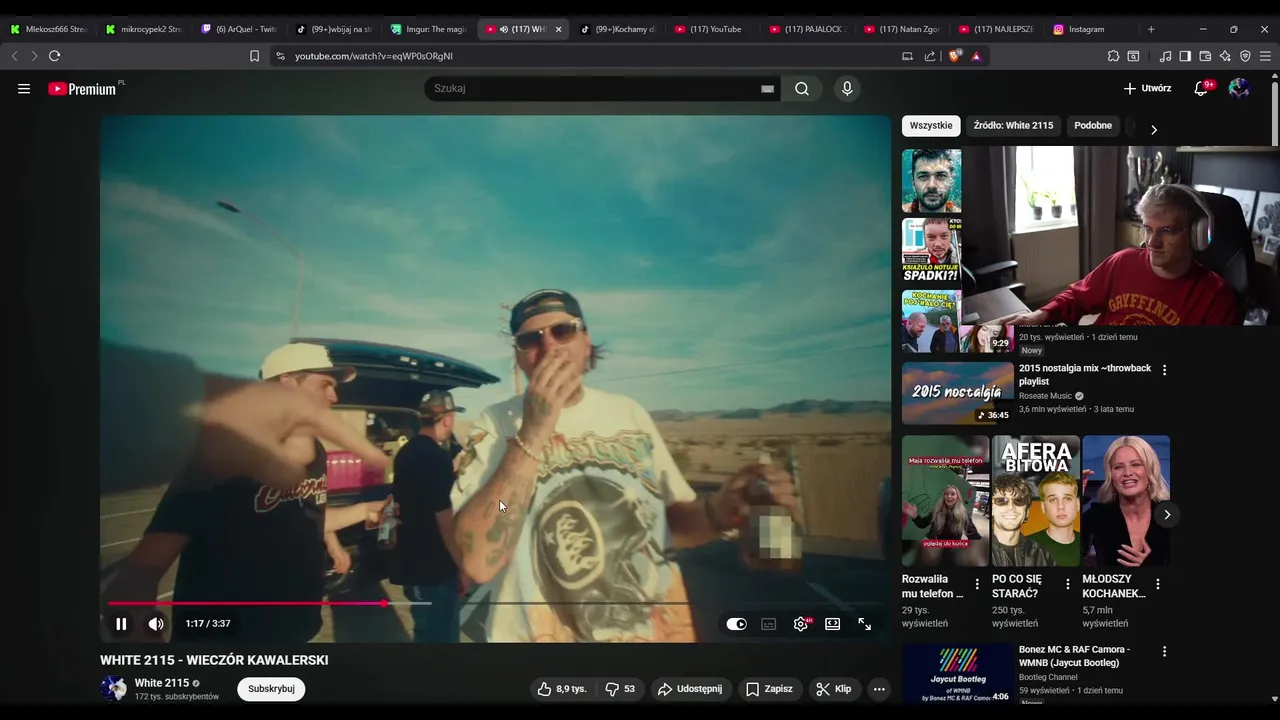Open White 2115 channel avatar
This screenshot has height=720, width=1280.
click(x=114, y=689)
